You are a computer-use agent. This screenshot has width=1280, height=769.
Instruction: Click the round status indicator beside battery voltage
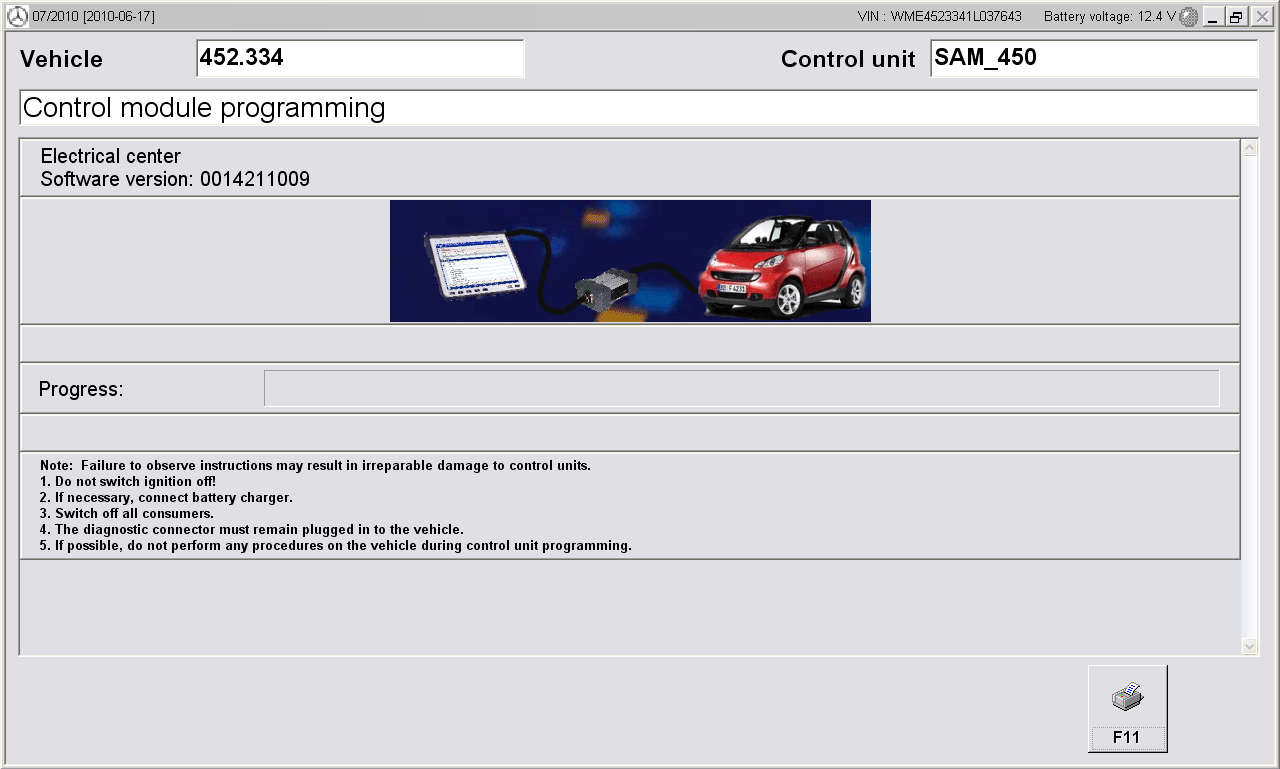coord(1188,16)
